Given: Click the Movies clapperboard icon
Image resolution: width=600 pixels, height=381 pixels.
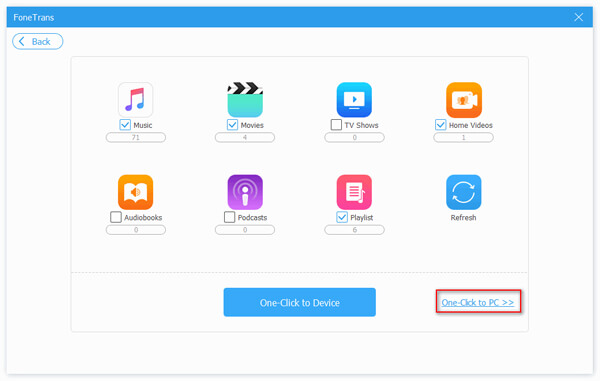Looking at the screenshot, I should 245,99.
